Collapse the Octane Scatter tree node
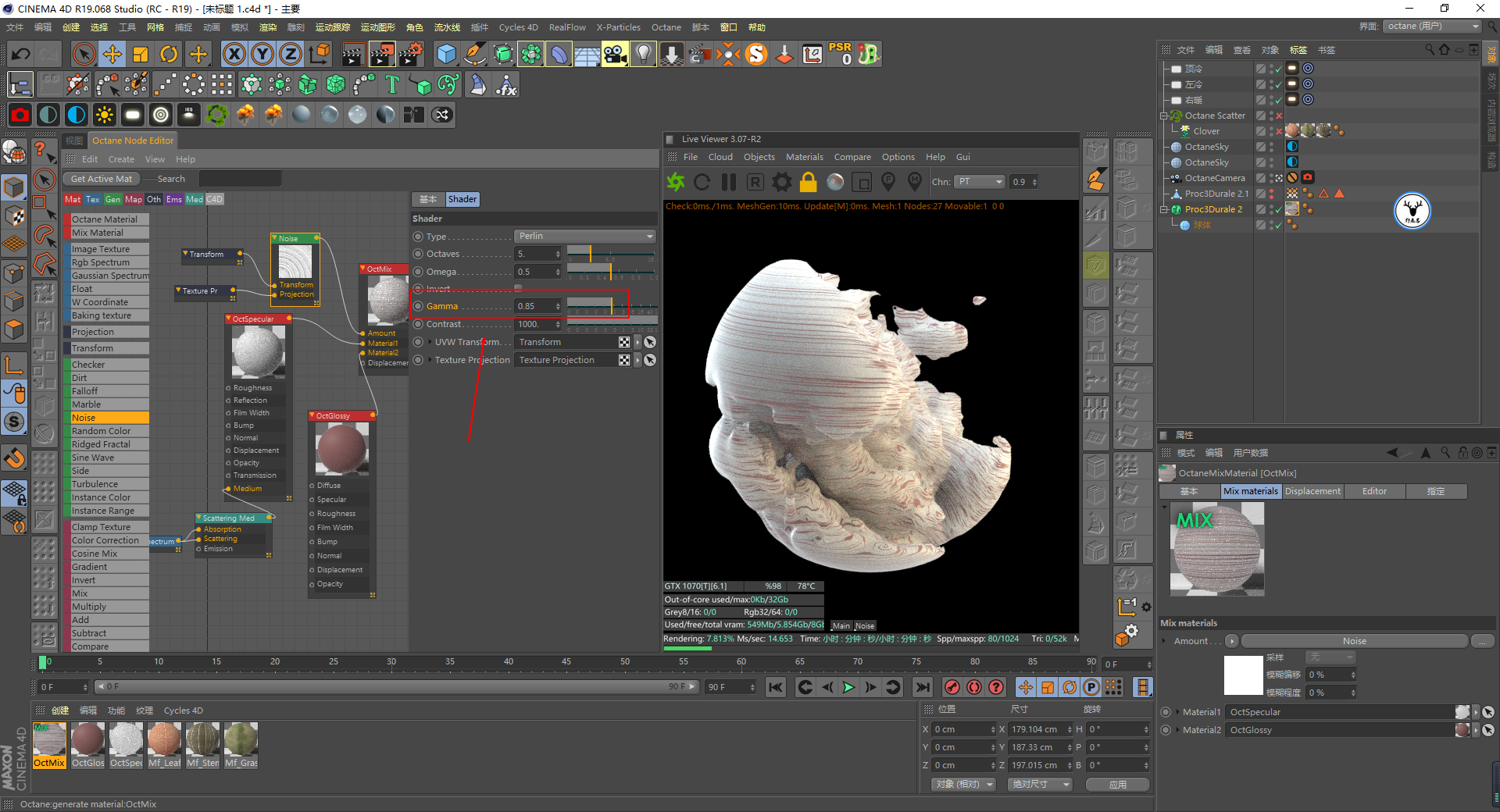 [1163, 116]
